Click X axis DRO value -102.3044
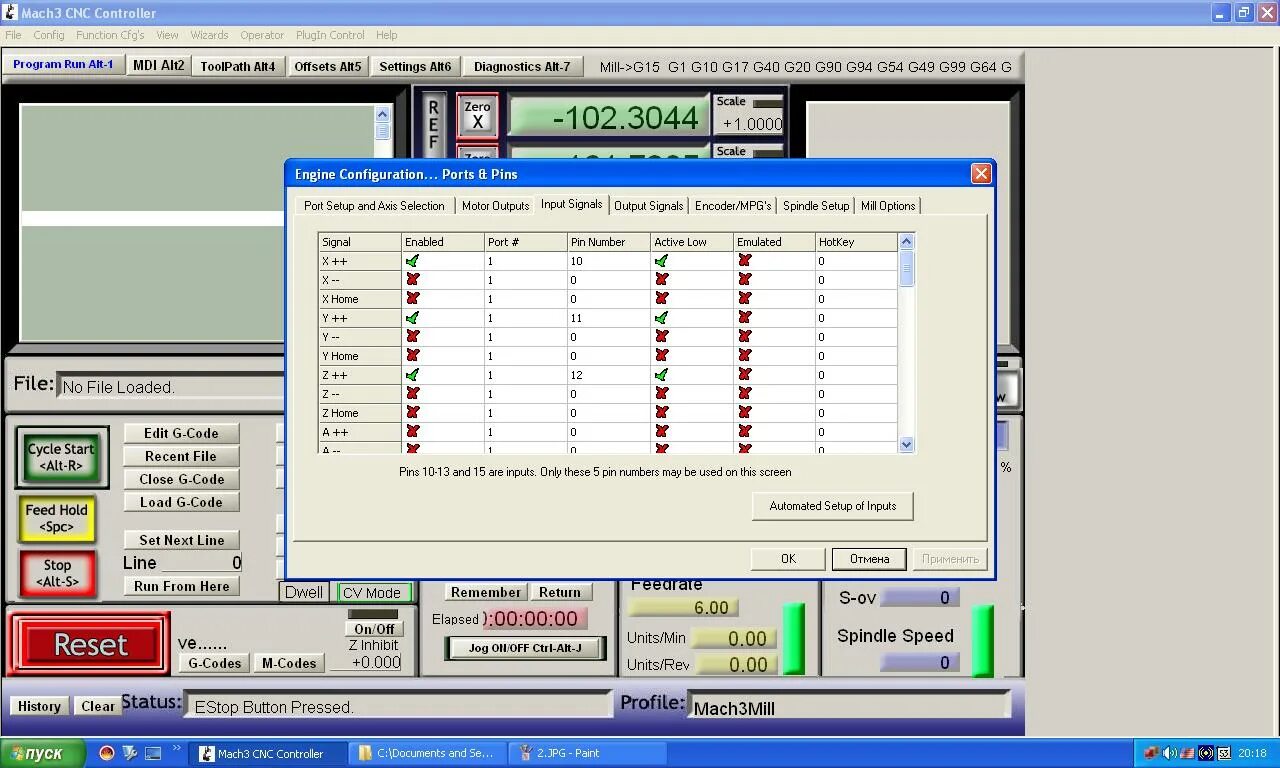The image size is (1280, 768). pyautogui.click(x=607, y=117)
